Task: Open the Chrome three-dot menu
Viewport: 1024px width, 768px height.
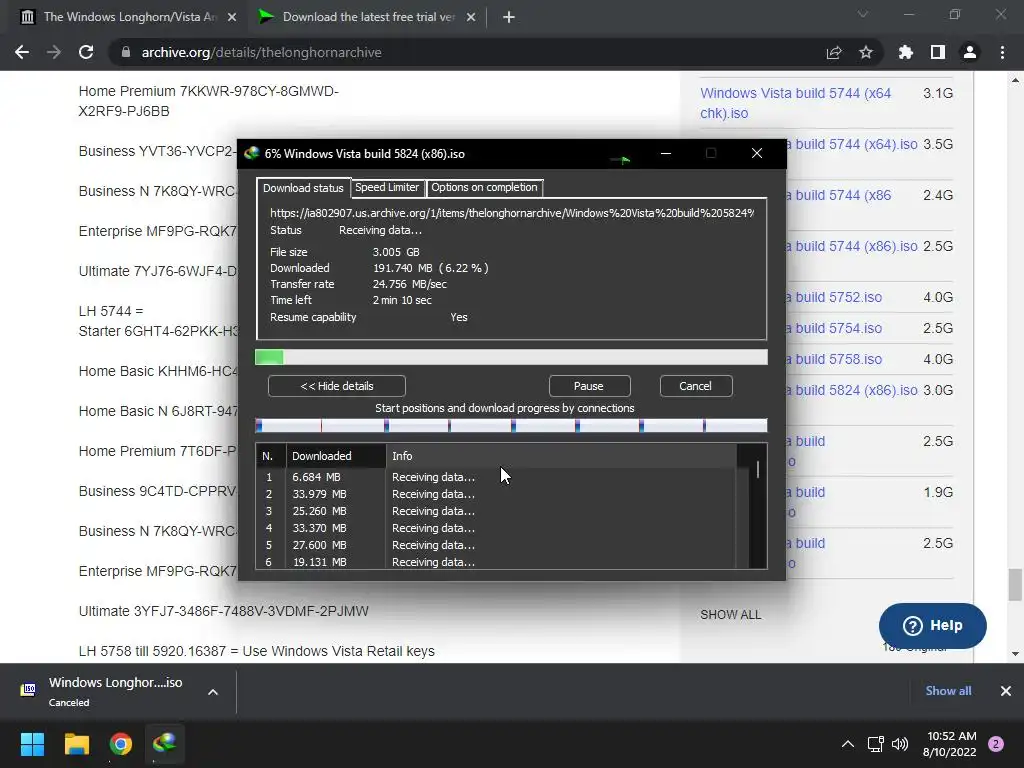Action: 1002,52
